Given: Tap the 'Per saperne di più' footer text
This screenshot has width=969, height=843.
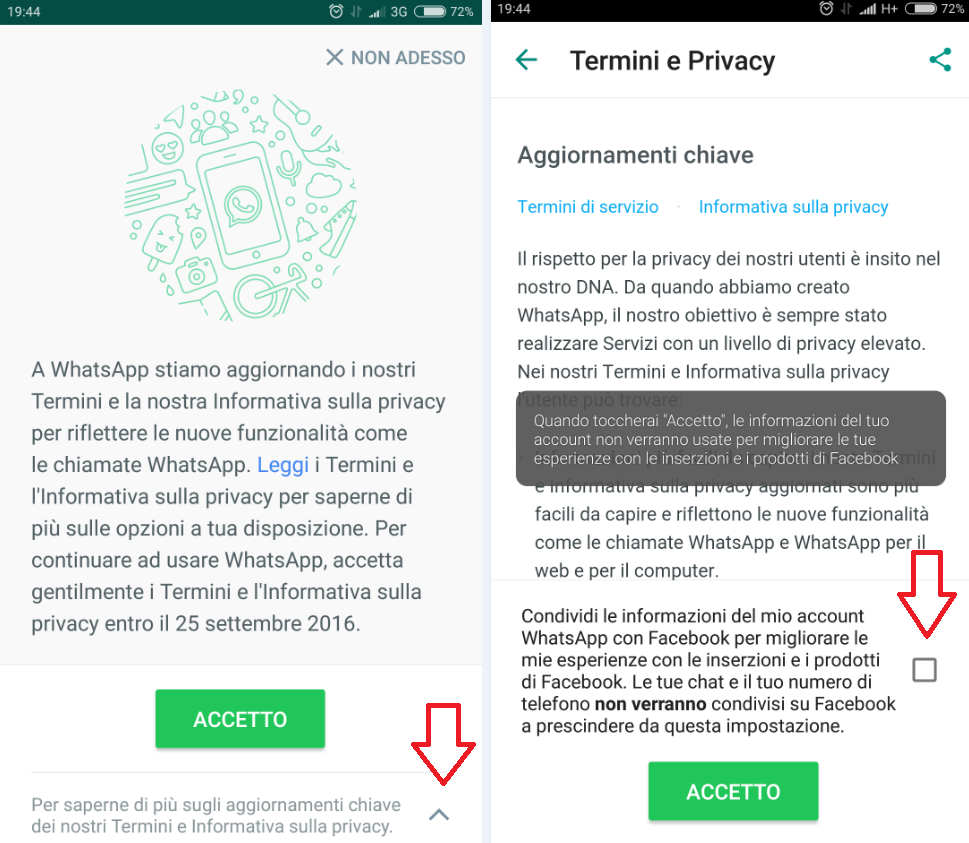Looking at the screenshot, I should pos(216,815).
